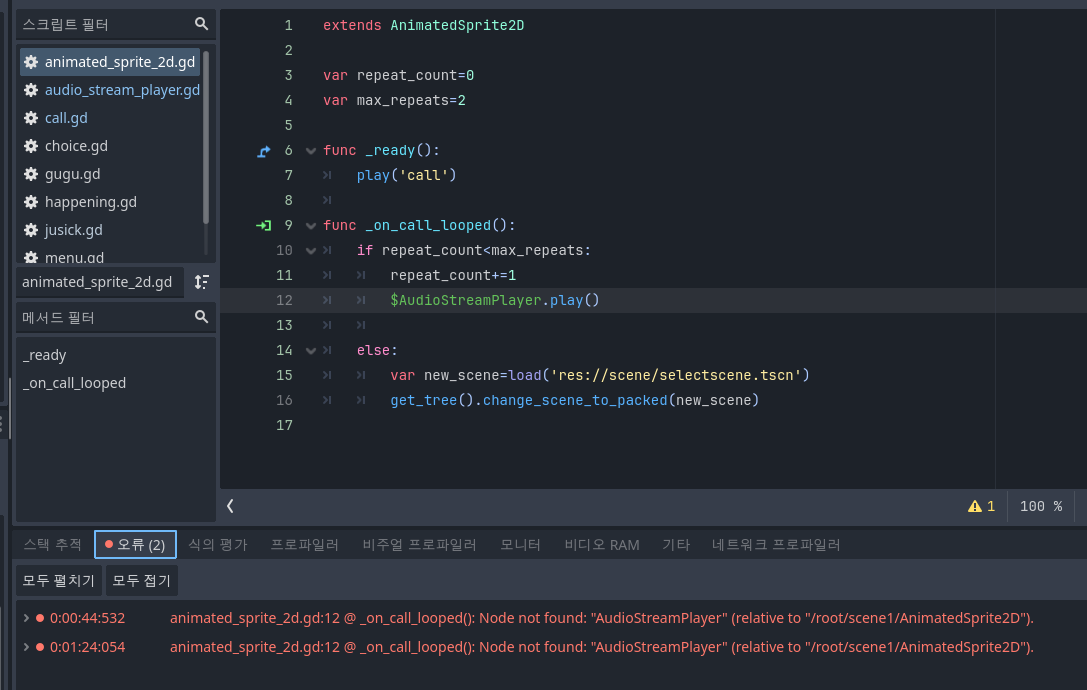The width and height of the screenshot is (1087, 690).
Task: Click the script filter search icon
Action: pos(201,24)
